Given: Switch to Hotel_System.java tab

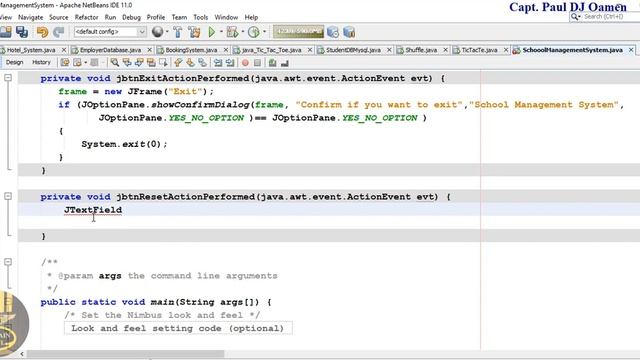Looking at the screenshot, I should click(x=31, y=50).
